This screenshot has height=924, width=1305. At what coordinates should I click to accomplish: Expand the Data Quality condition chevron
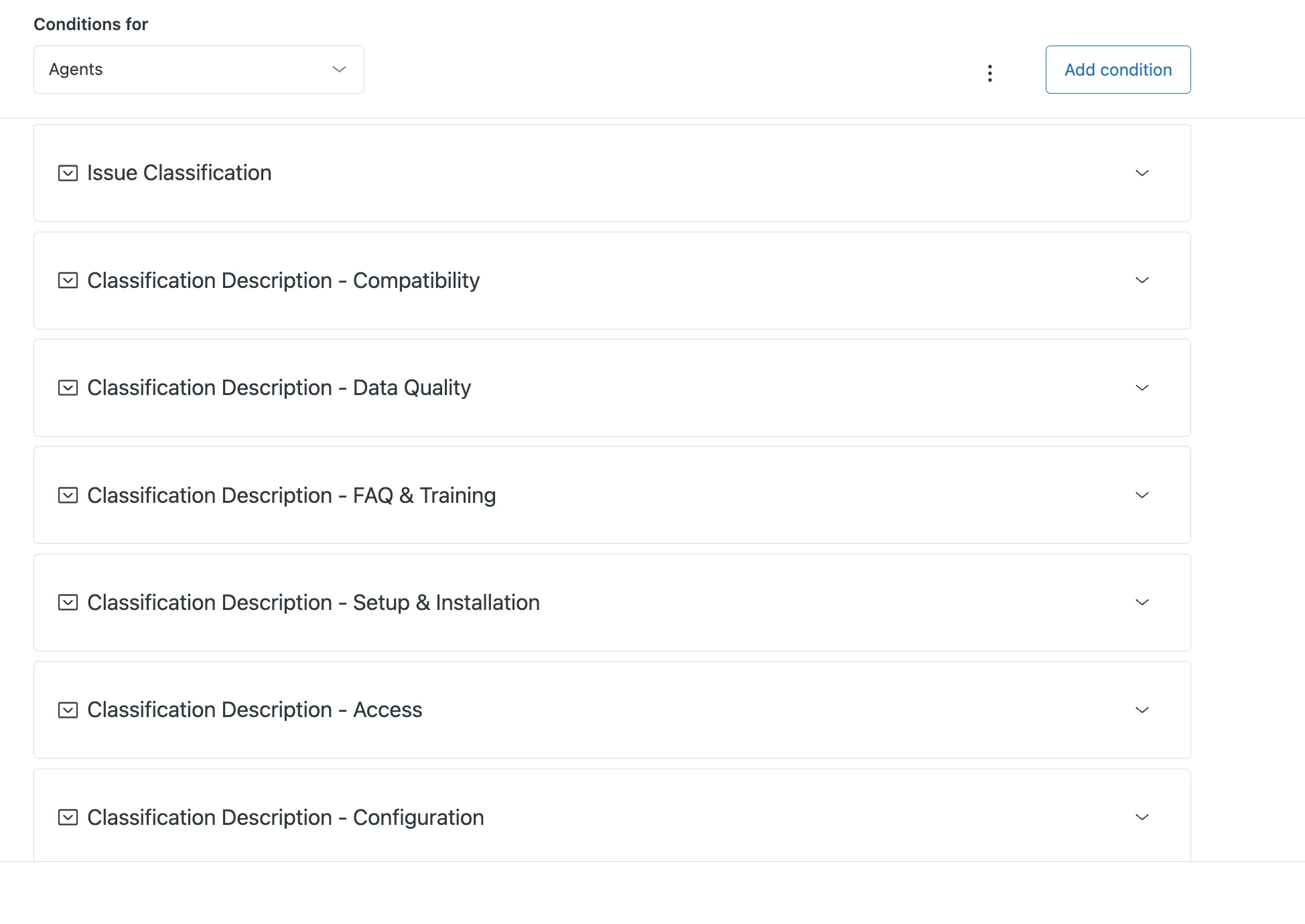1142,388
